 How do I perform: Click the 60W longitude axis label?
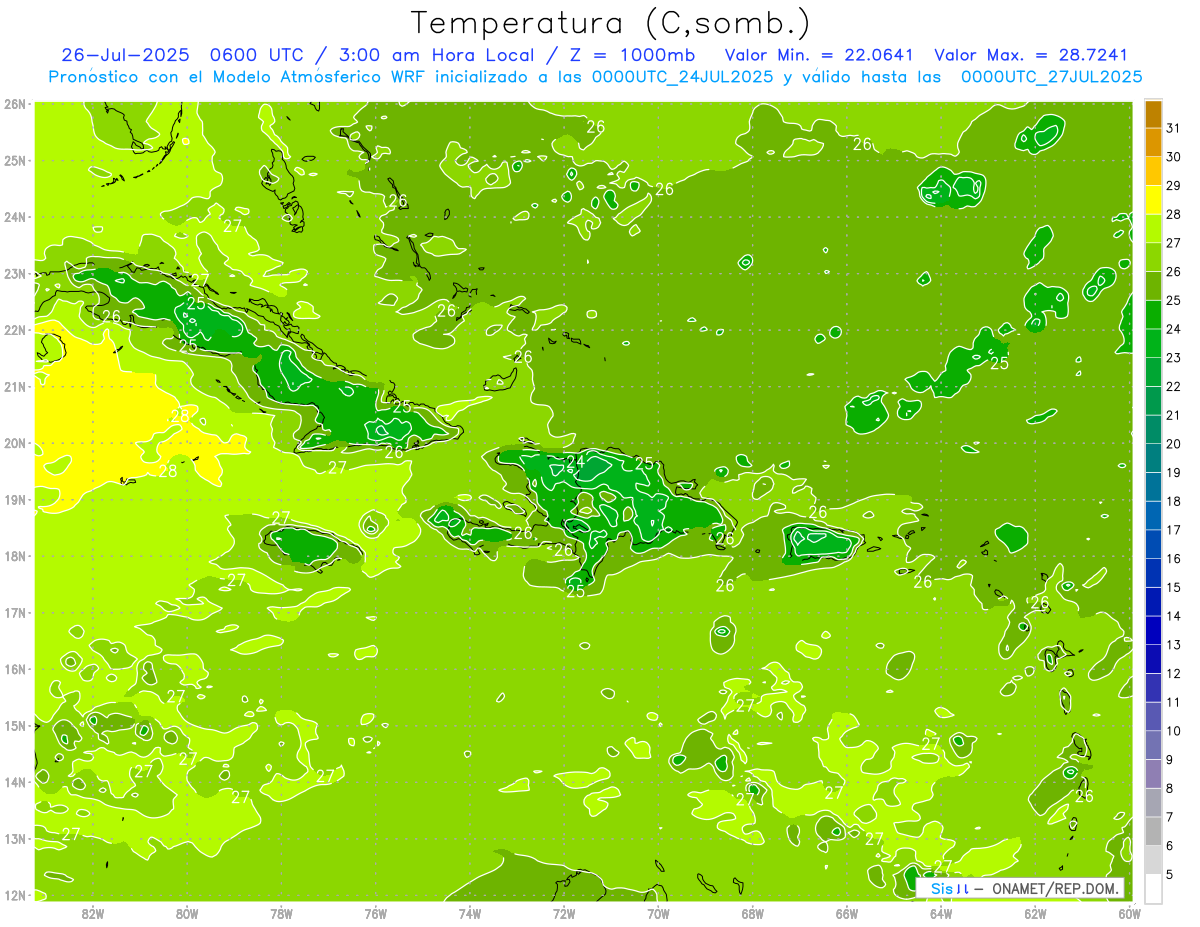click(1130, 913)
